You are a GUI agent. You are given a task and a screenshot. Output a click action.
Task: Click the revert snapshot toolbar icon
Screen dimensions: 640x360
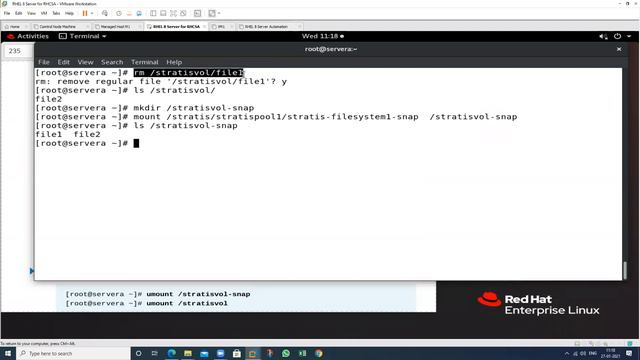coord(129,13)
